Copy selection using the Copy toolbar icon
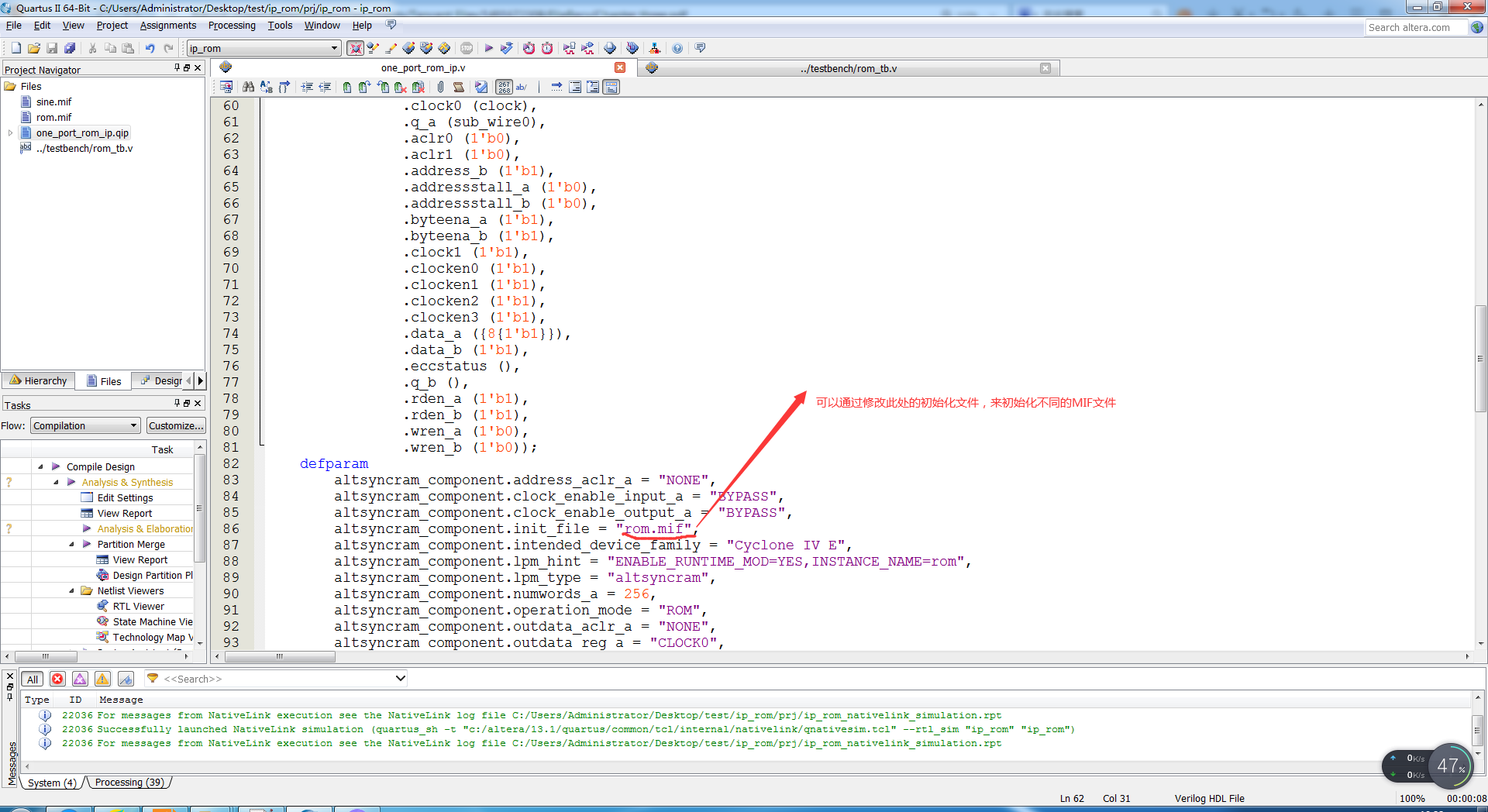The height and width of the screenshot is (812, 1488). [x=110, y=48]
